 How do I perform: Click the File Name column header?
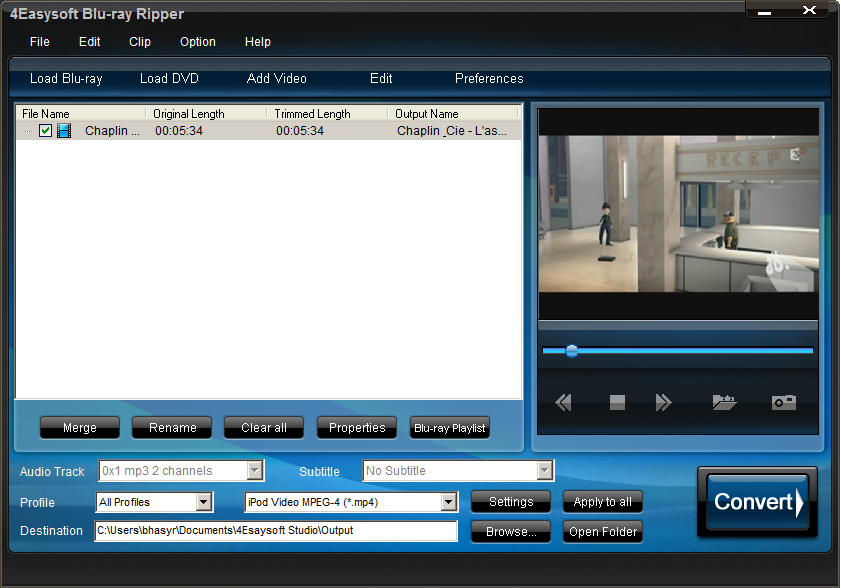pyautogui.click(x=80, y=114)
